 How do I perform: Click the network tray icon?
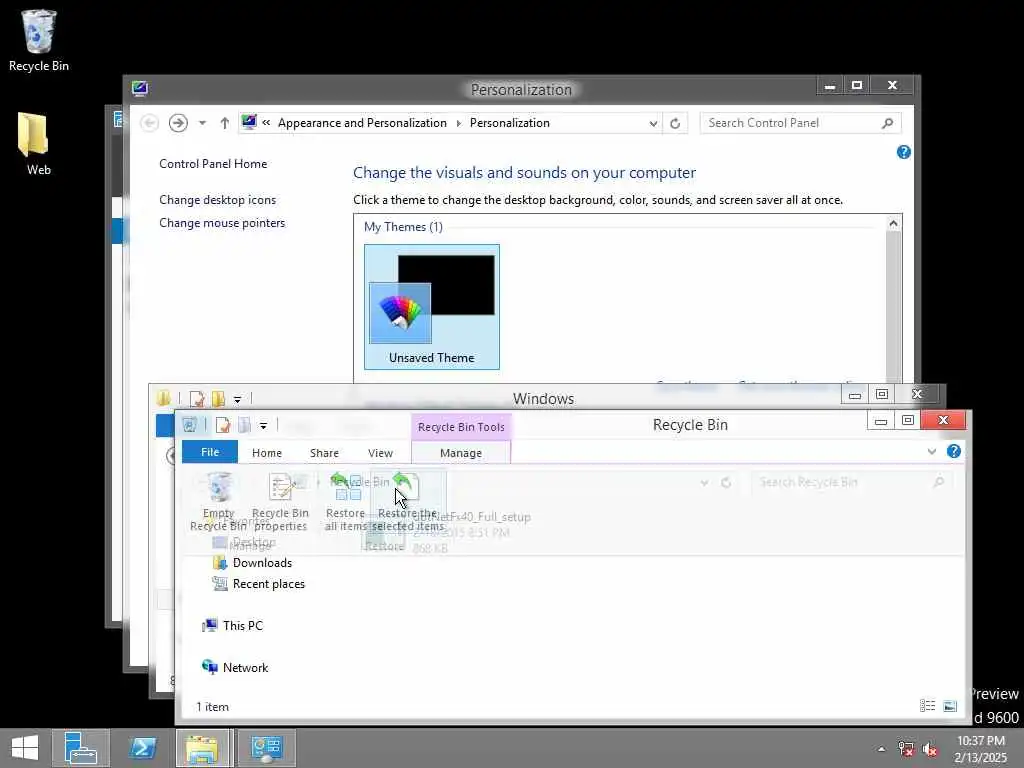(x=905, y=749)
